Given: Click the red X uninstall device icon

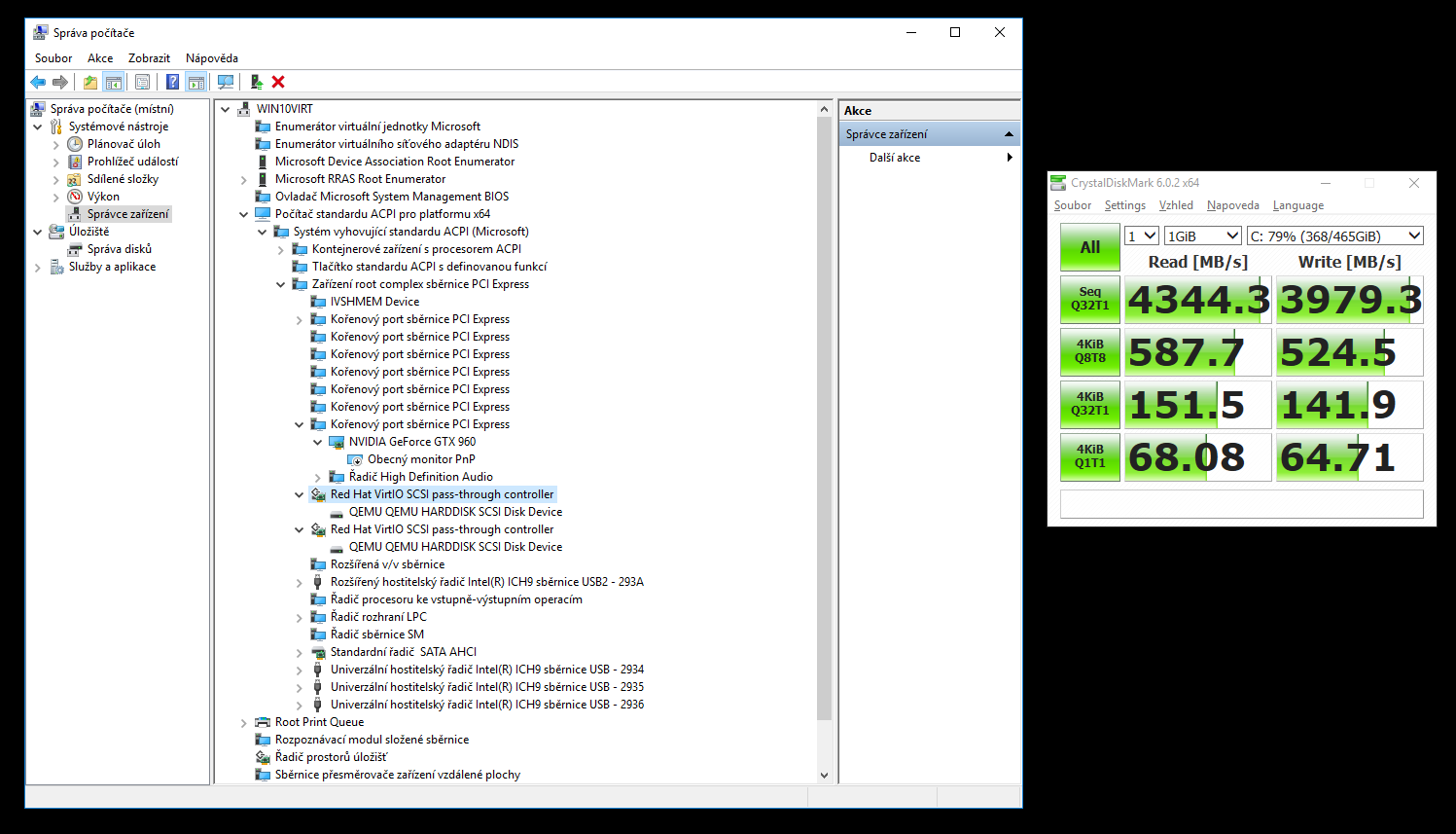Looking at the screenshot, I should coord(278,83).
